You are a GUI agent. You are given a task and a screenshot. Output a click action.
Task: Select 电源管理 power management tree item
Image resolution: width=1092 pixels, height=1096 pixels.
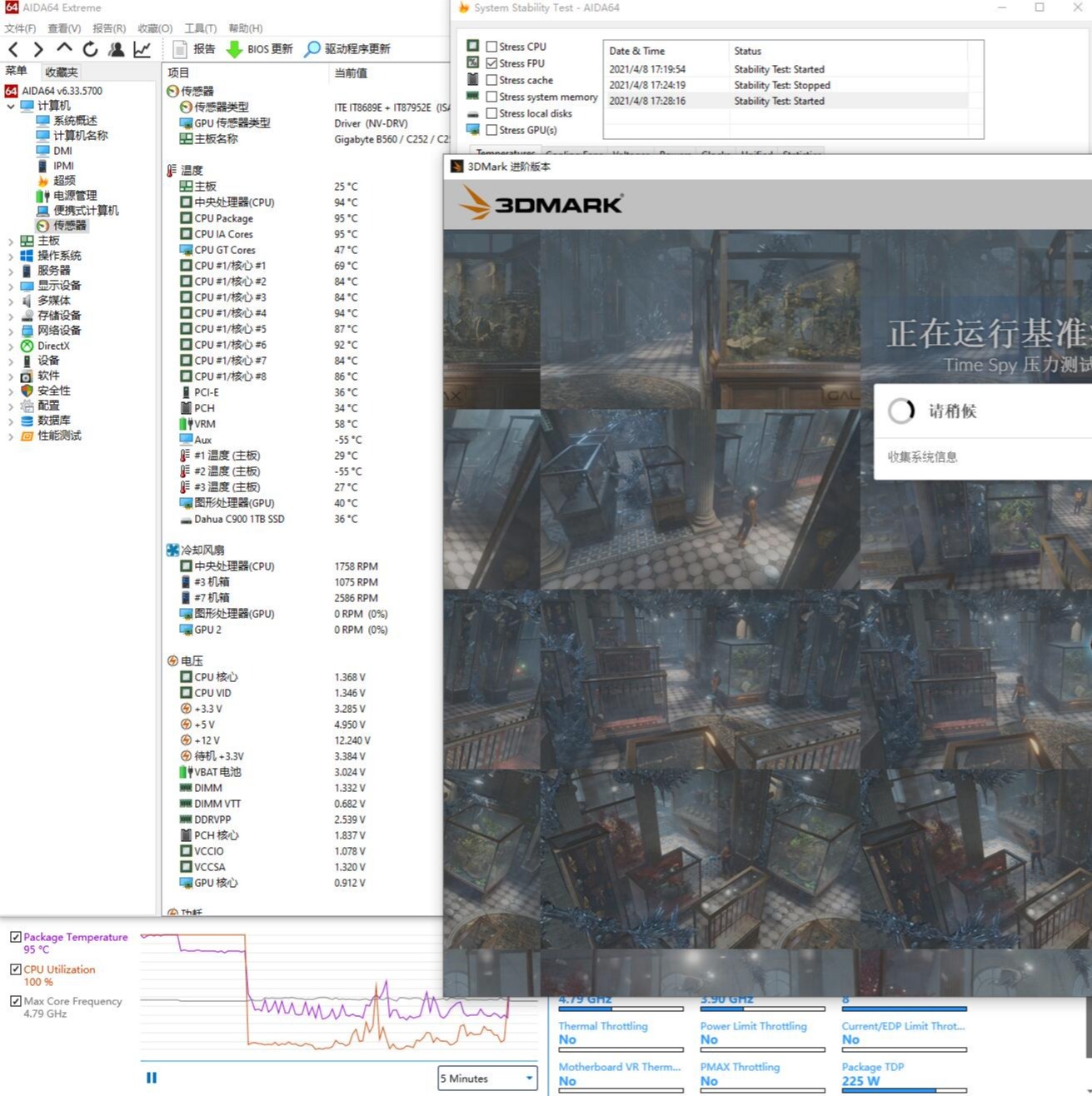pos(75,196)
